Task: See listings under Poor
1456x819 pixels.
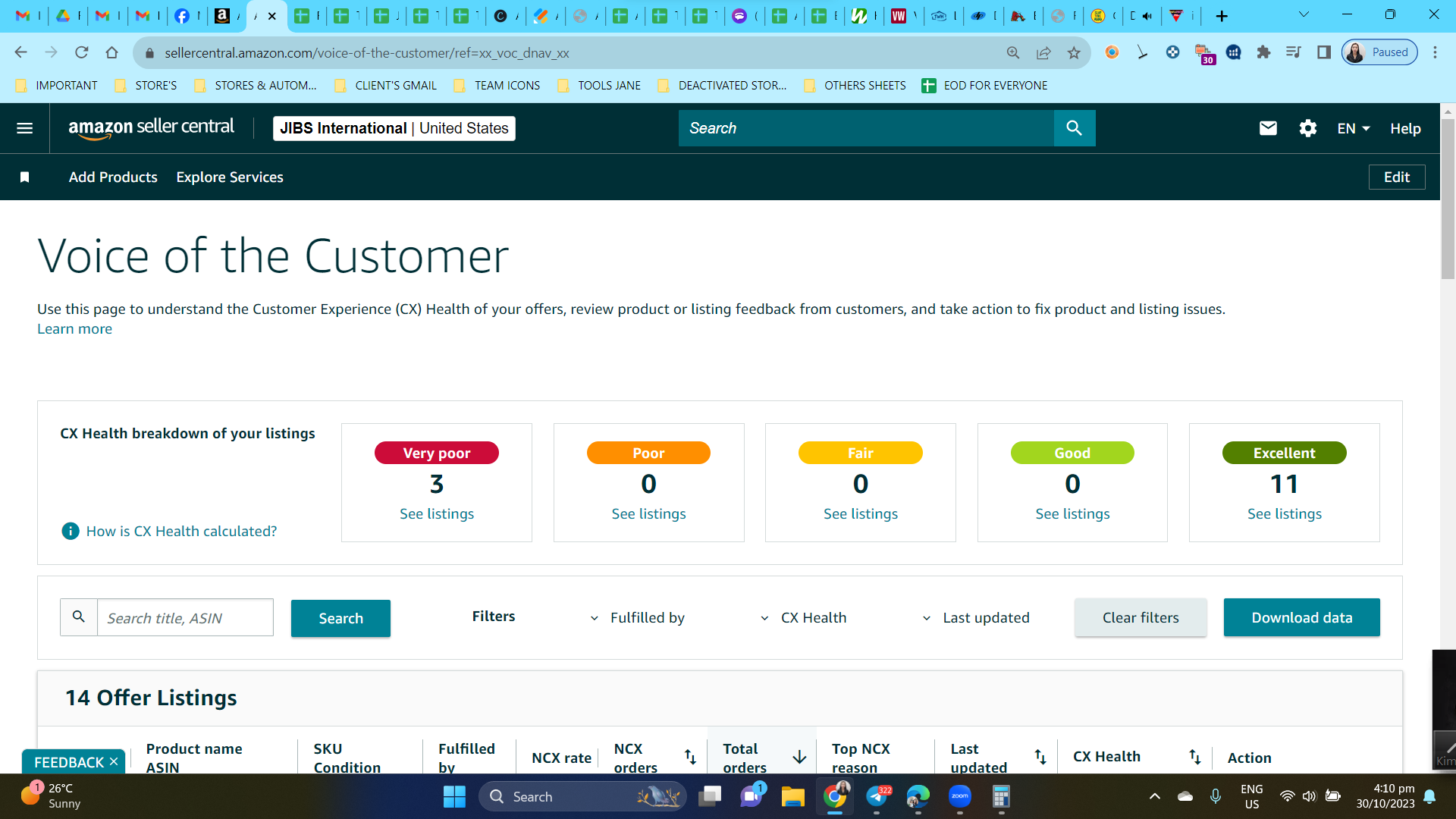Action: [x=648, y=514]
